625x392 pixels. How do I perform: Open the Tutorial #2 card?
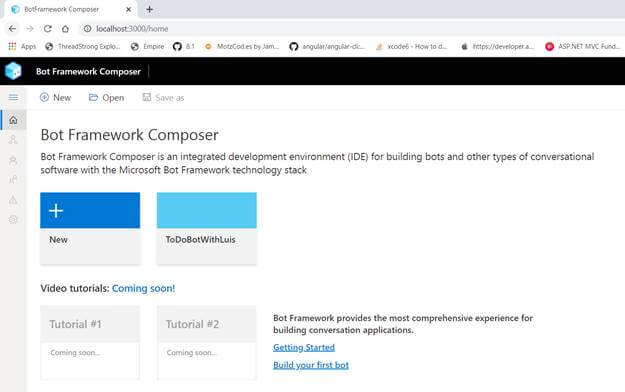click(206, 342)
